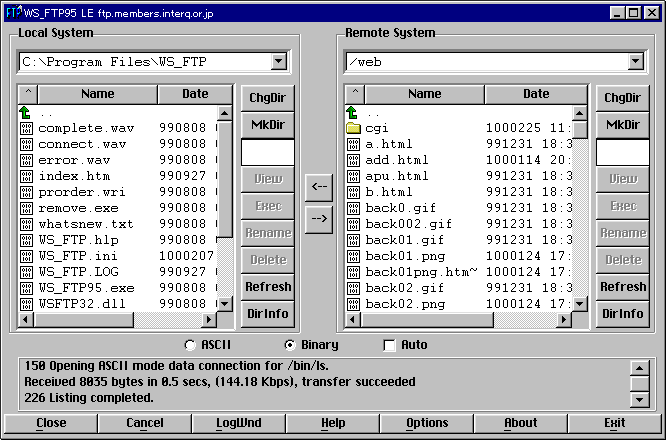Click the file icon beside a.html
The height and width of the screenshot is (440, 666).
pyautogui.click(x=353, y=144)
